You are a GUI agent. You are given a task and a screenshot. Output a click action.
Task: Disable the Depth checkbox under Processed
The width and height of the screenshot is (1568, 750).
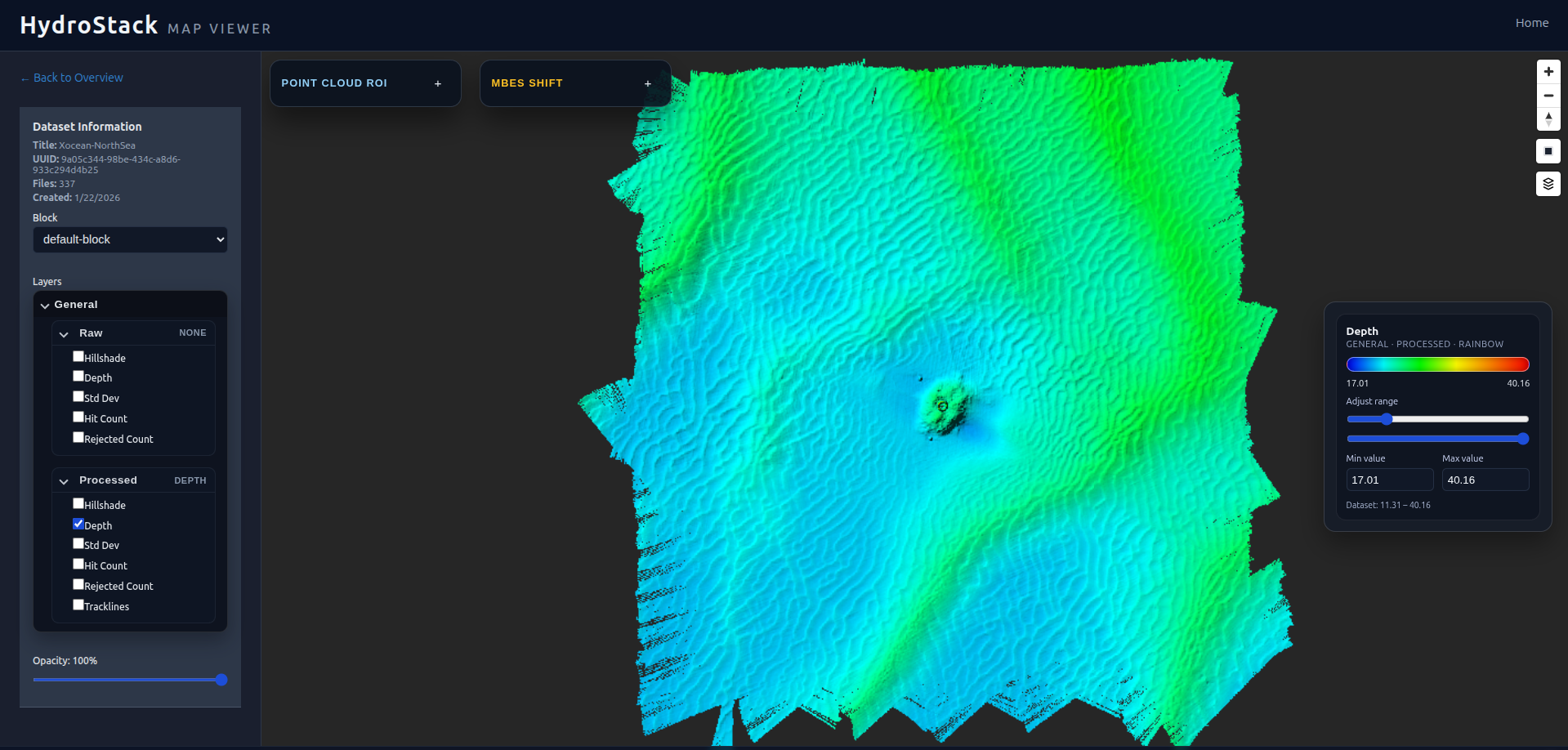point(78,524)
